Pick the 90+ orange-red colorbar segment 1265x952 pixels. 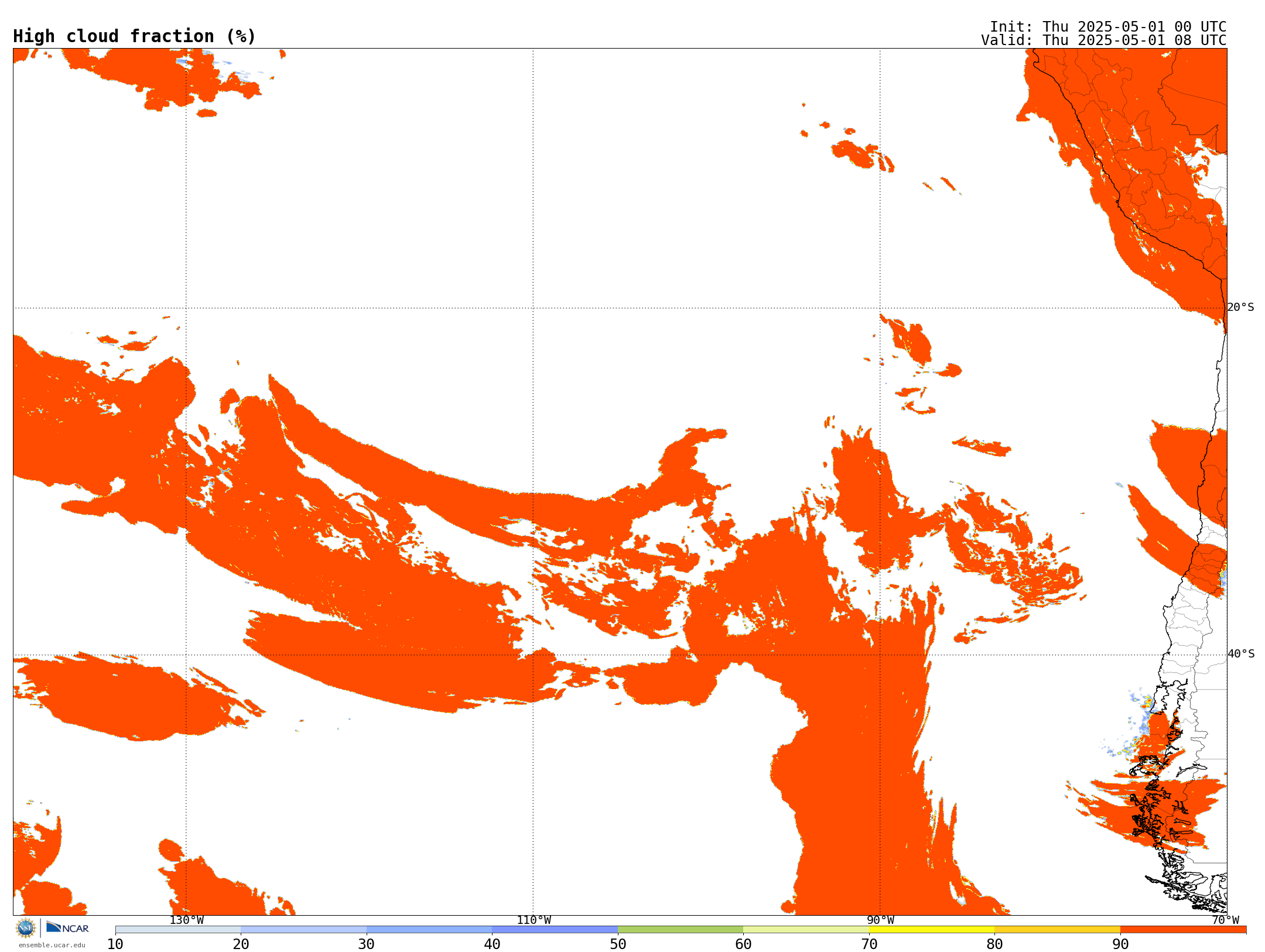[1183, 930]
